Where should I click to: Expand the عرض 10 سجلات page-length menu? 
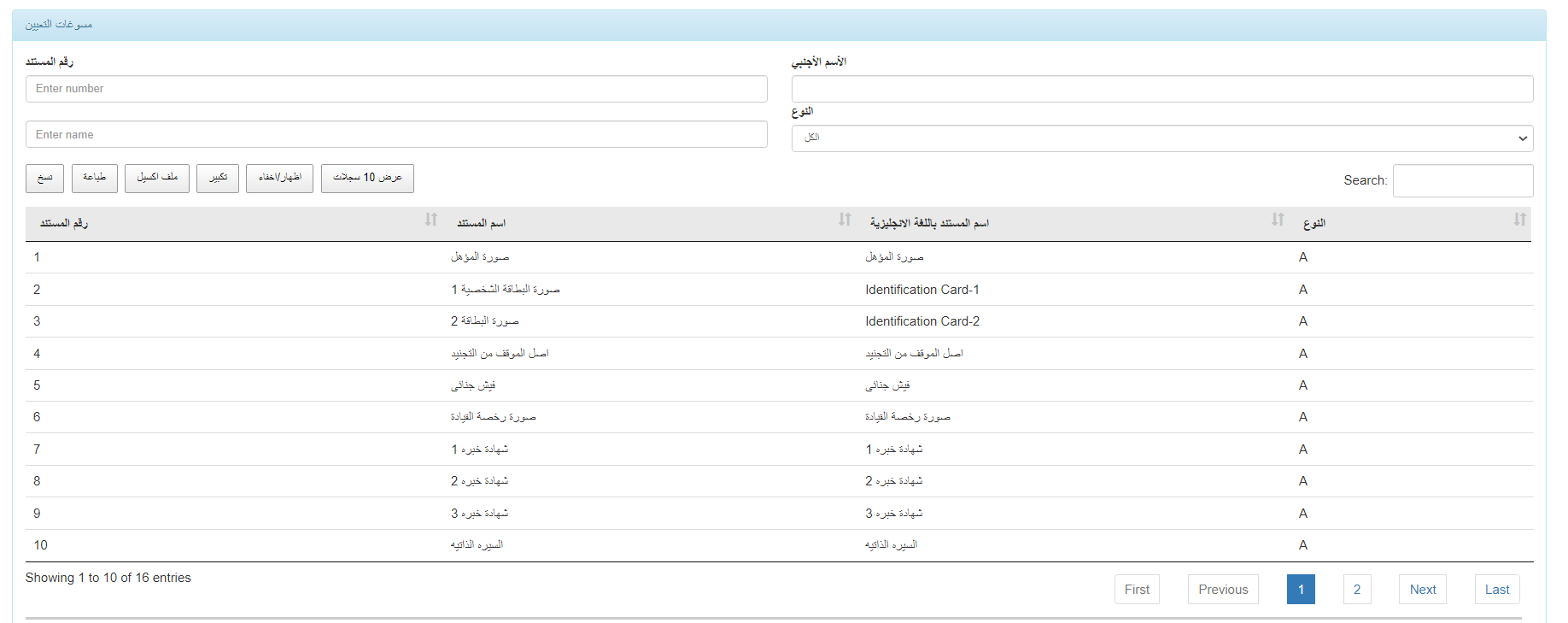point(367,178)
